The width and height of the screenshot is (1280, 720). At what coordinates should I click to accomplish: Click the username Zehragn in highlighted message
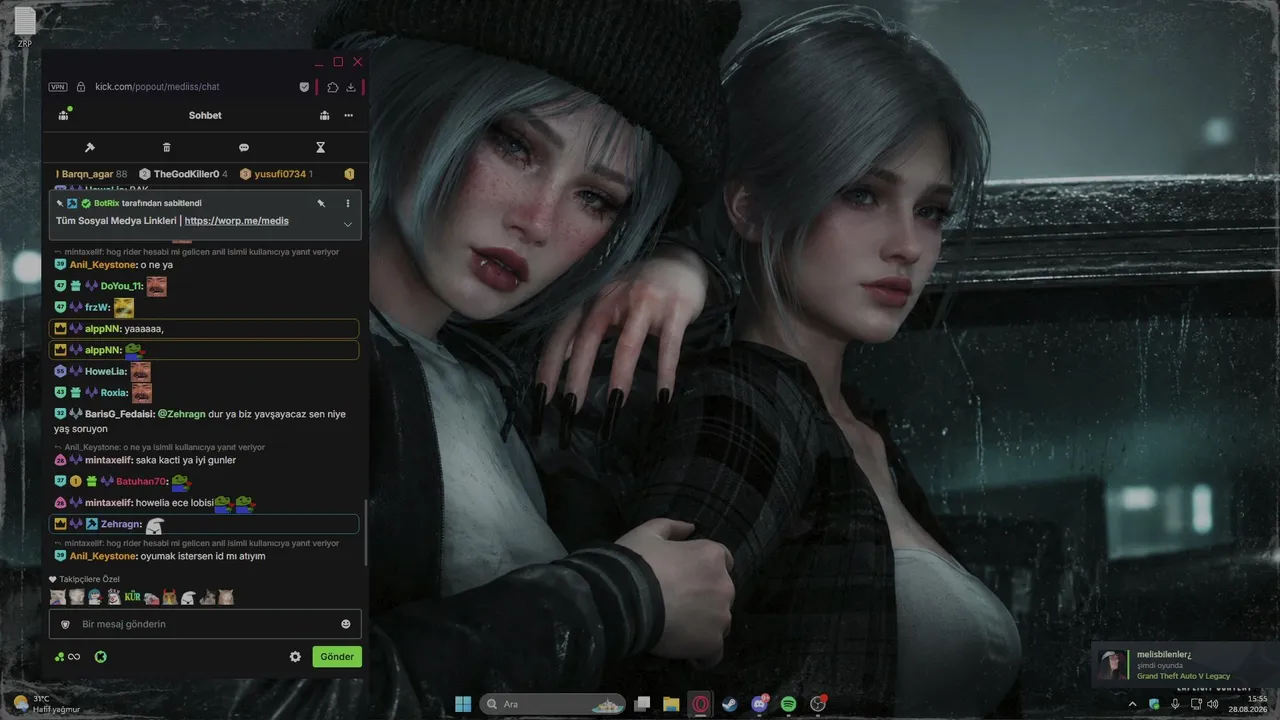pyautogui.click(x=122, y=524)
